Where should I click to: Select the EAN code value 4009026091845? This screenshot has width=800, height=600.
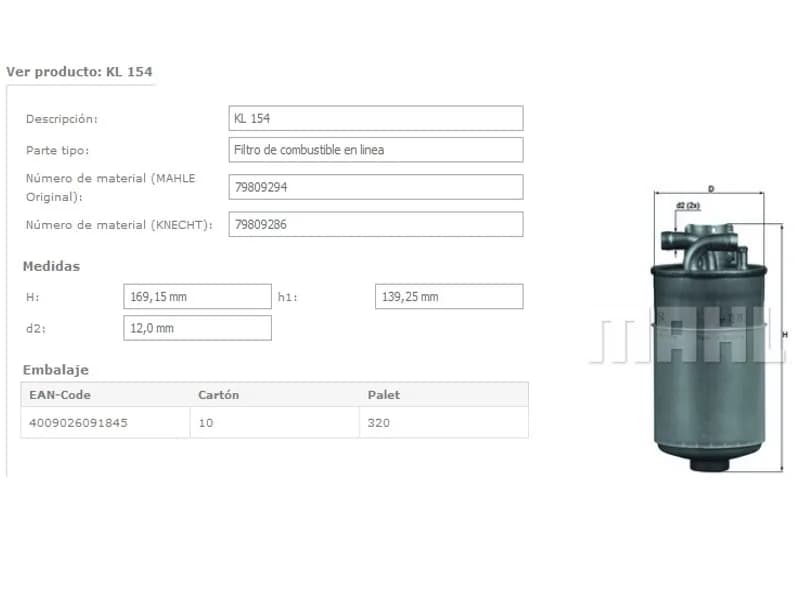coord(78,423)
